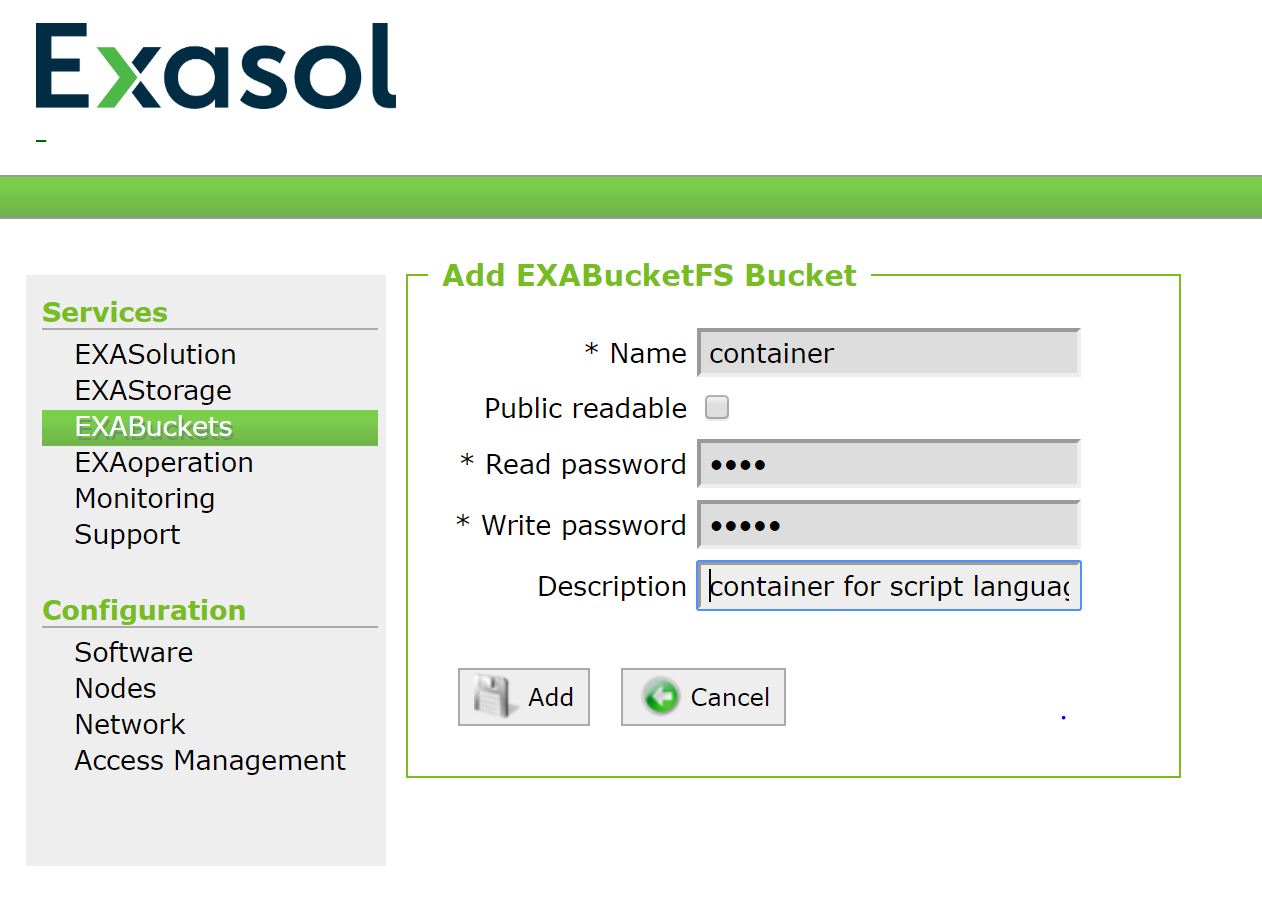Click the Exasol logo

216,67
